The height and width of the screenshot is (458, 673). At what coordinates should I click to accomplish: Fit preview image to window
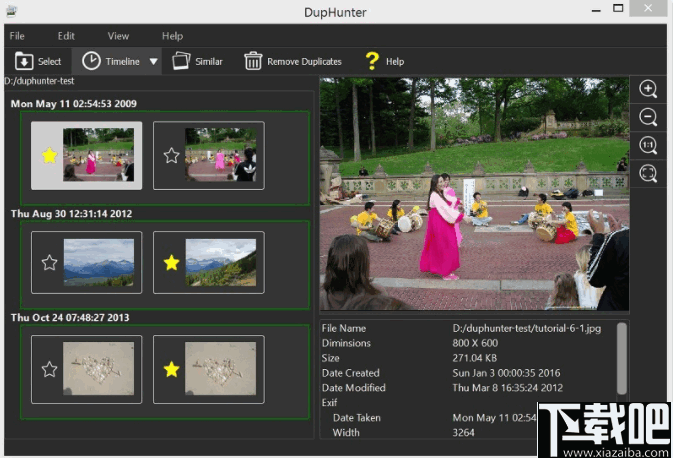point(648,174)
